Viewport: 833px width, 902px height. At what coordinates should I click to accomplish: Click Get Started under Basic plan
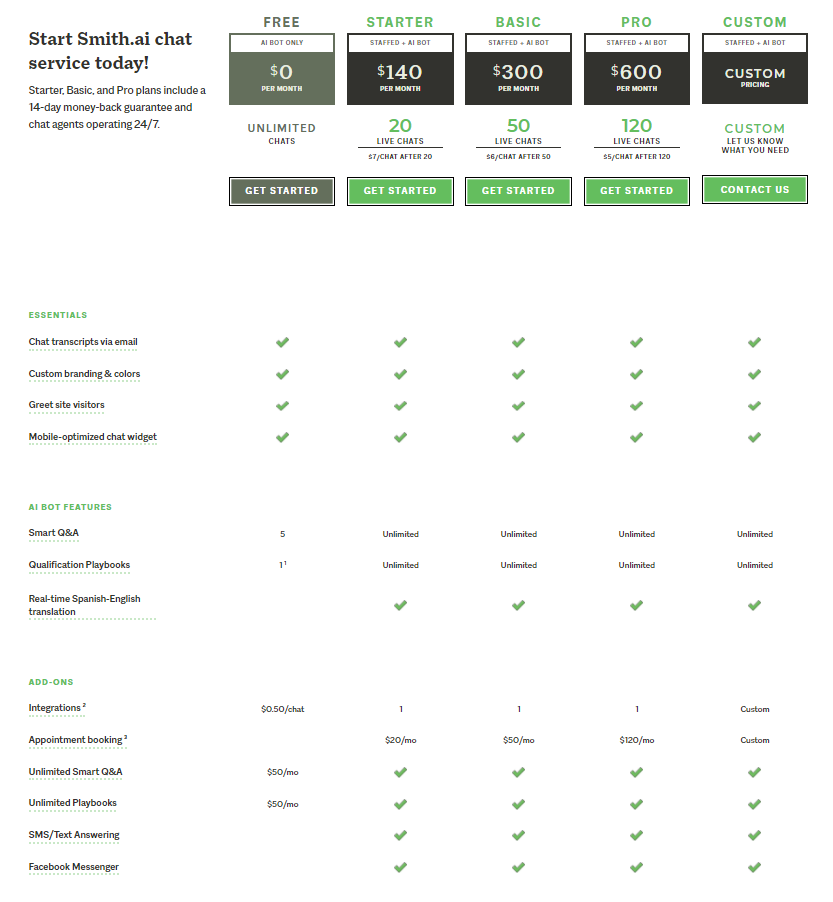coord(518,191)
